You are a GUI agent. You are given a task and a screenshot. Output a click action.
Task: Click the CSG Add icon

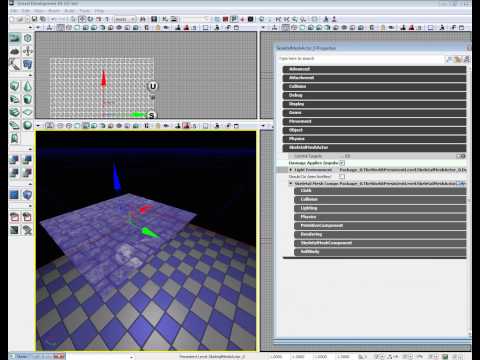tap(15, 160)
